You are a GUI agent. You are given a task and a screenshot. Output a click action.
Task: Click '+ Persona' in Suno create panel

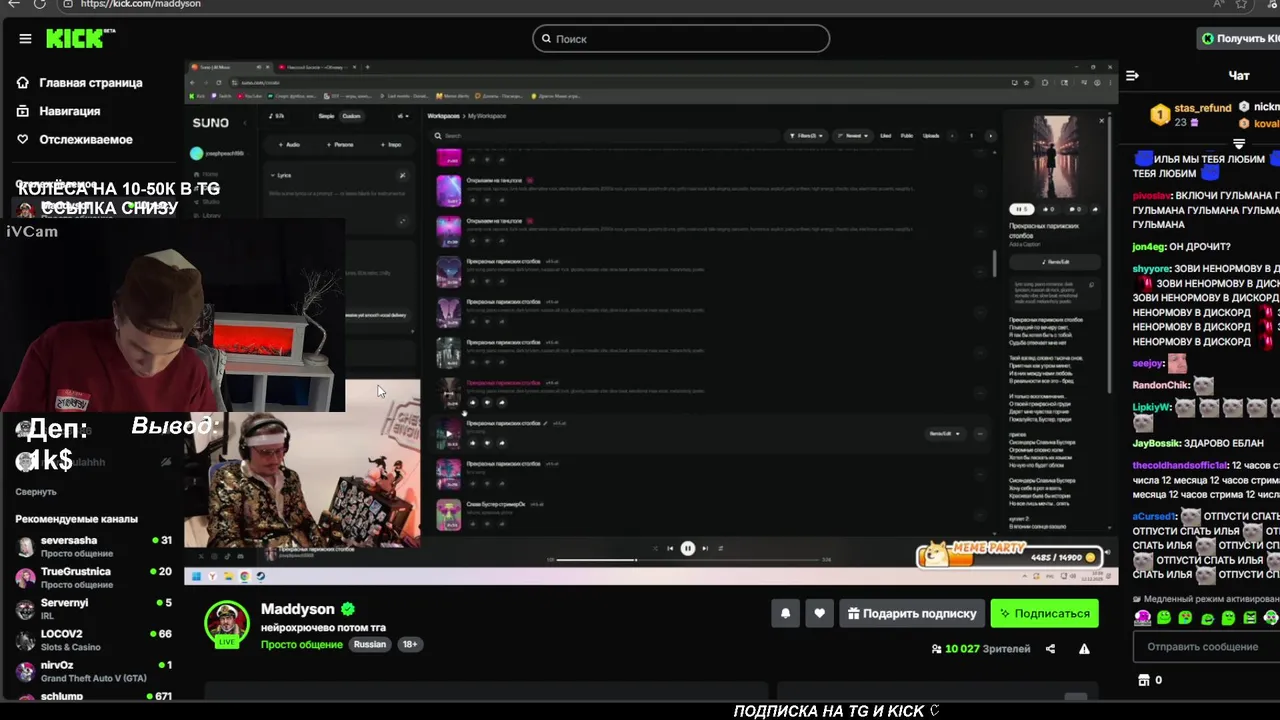click(x=340, y=145)
